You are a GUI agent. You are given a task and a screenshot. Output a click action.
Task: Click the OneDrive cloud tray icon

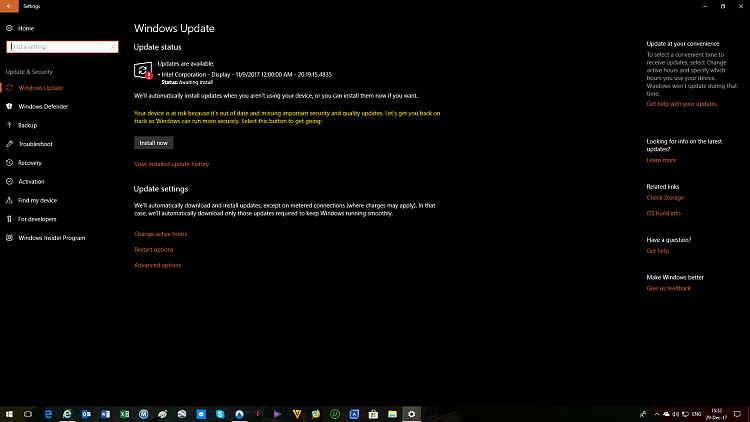point(666,414)
